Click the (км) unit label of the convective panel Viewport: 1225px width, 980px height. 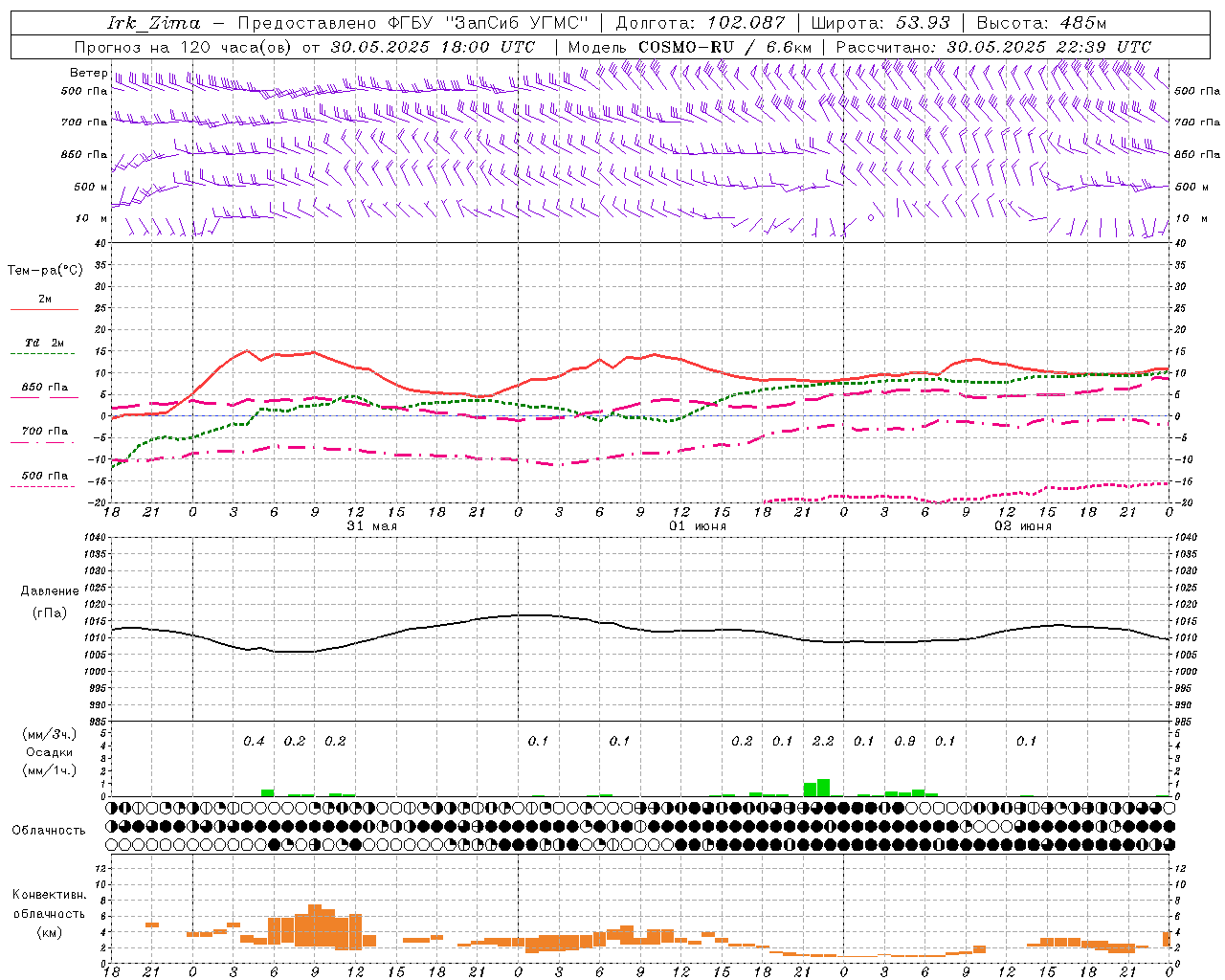[50, 932]
